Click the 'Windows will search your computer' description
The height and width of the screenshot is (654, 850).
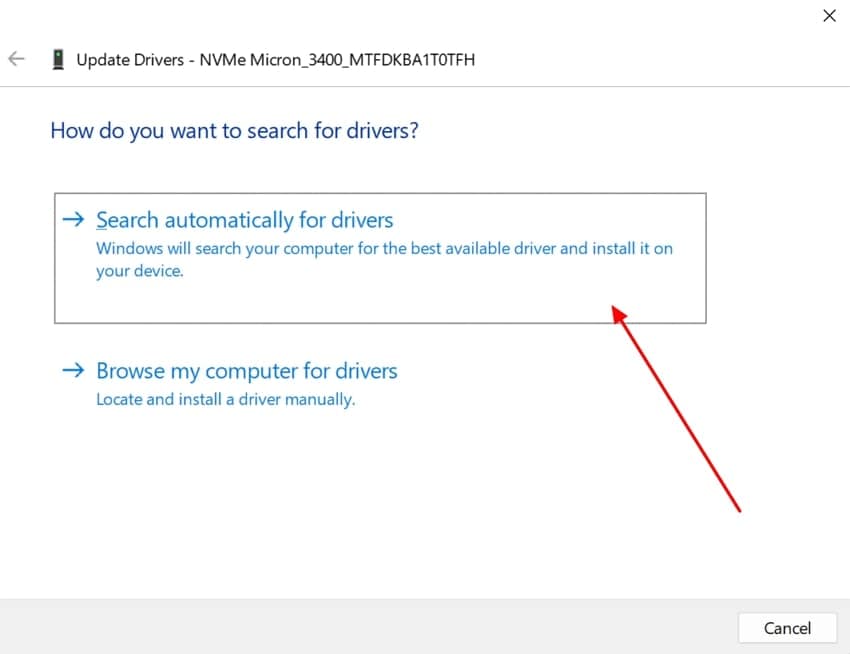pos(384,259)
